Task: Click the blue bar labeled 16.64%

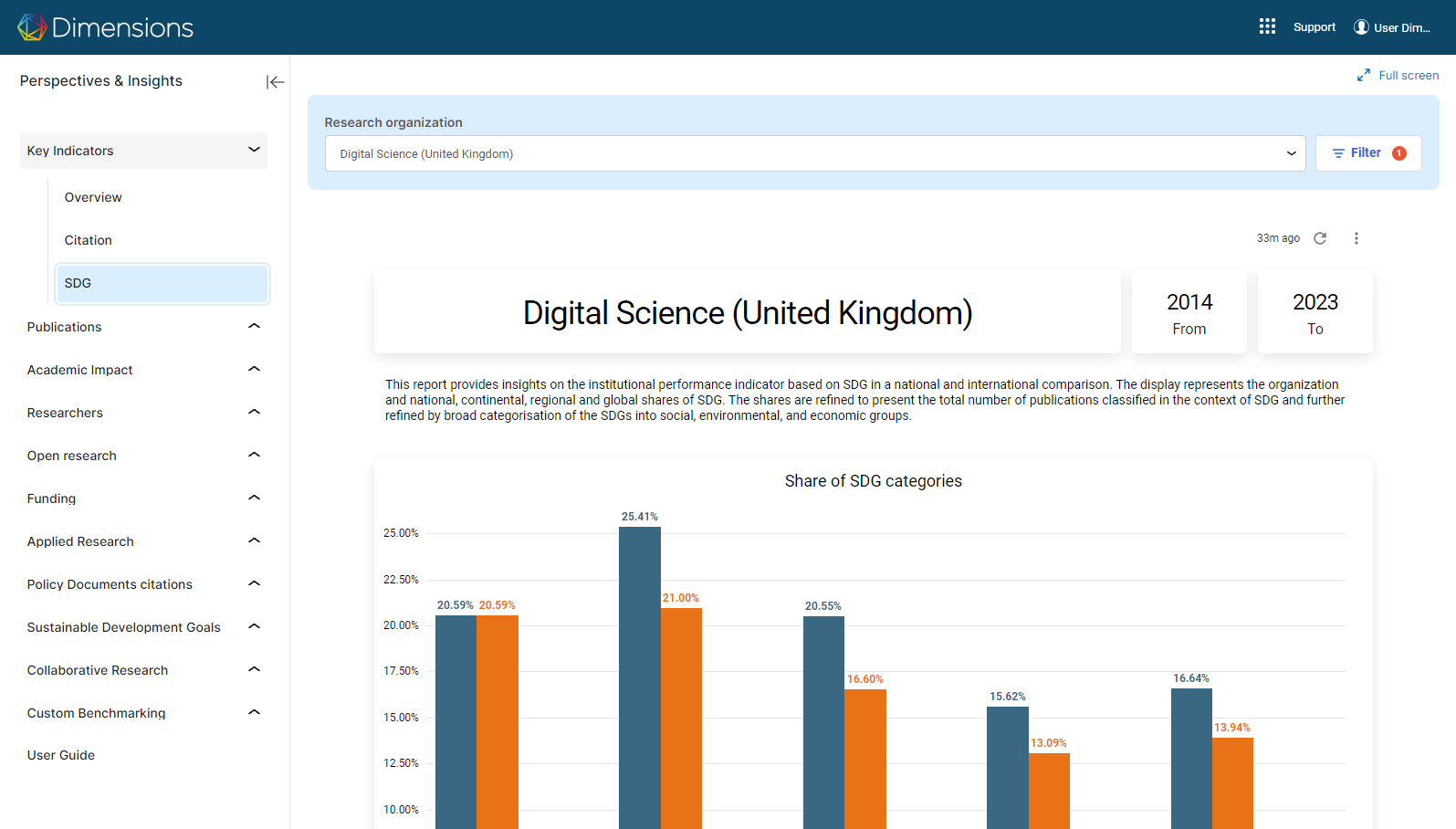Action: [x=1191, y=759]
